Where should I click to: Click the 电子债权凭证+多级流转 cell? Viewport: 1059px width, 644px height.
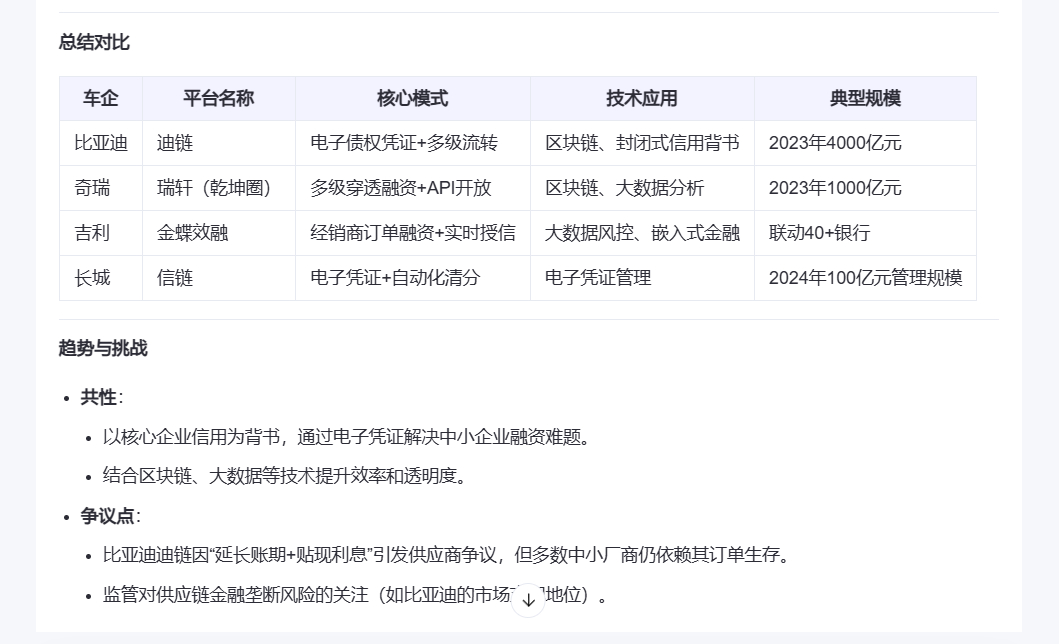pyautogui.click(x=413, y=143)
